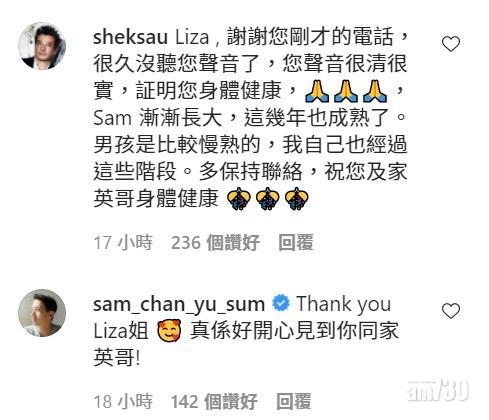
Task: Click the blue verified badge beside sam_chan_yu_sum
Action: click(281, 303)
